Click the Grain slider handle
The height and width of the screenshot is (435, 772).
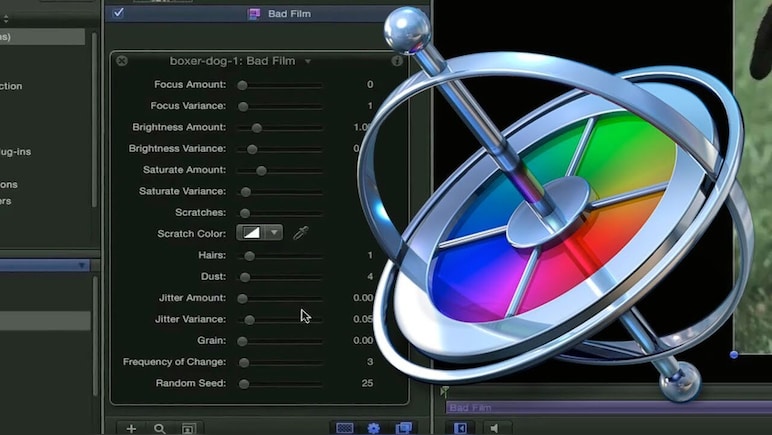[242, 341]
